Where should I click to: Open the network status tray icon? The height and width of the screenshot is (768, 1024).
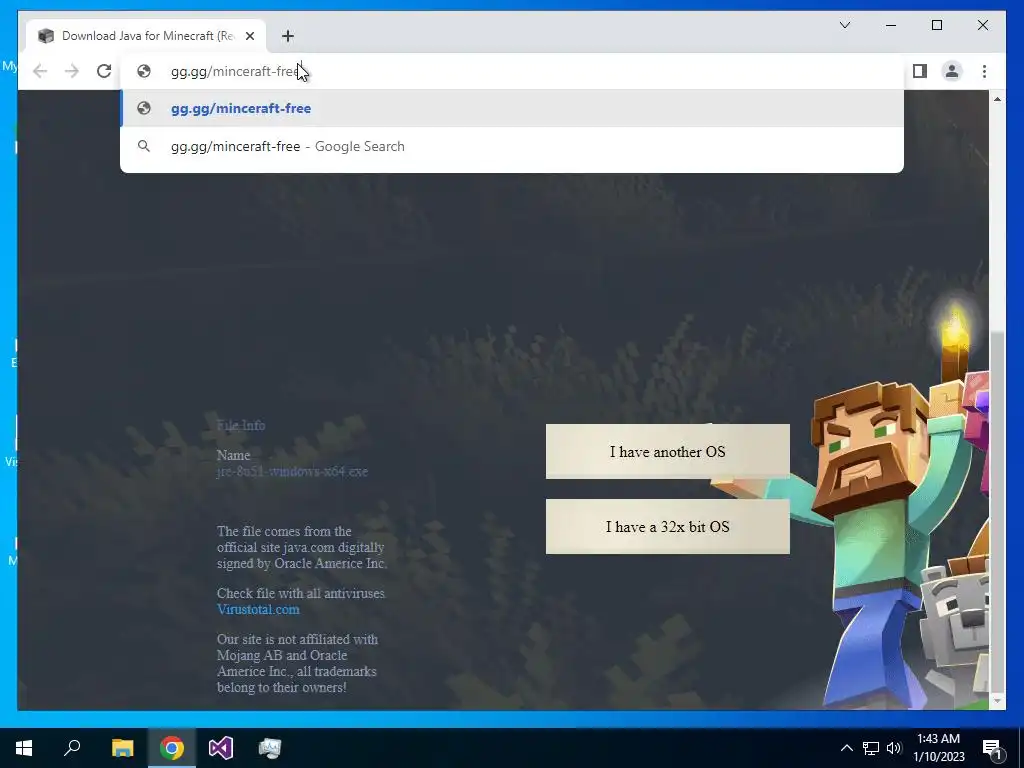tap(871, 748)
